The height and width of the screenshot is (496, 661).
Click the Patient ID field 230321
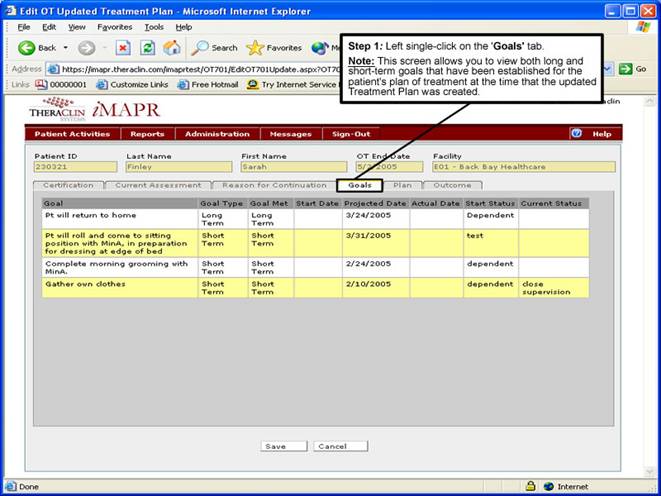pos(76,167)
